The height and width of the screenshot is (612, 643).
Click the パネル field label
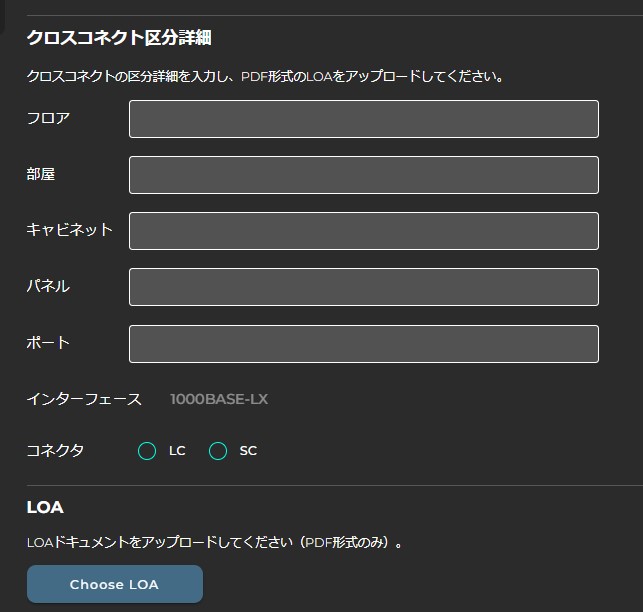pyautogui.click(x=48, y=287)
